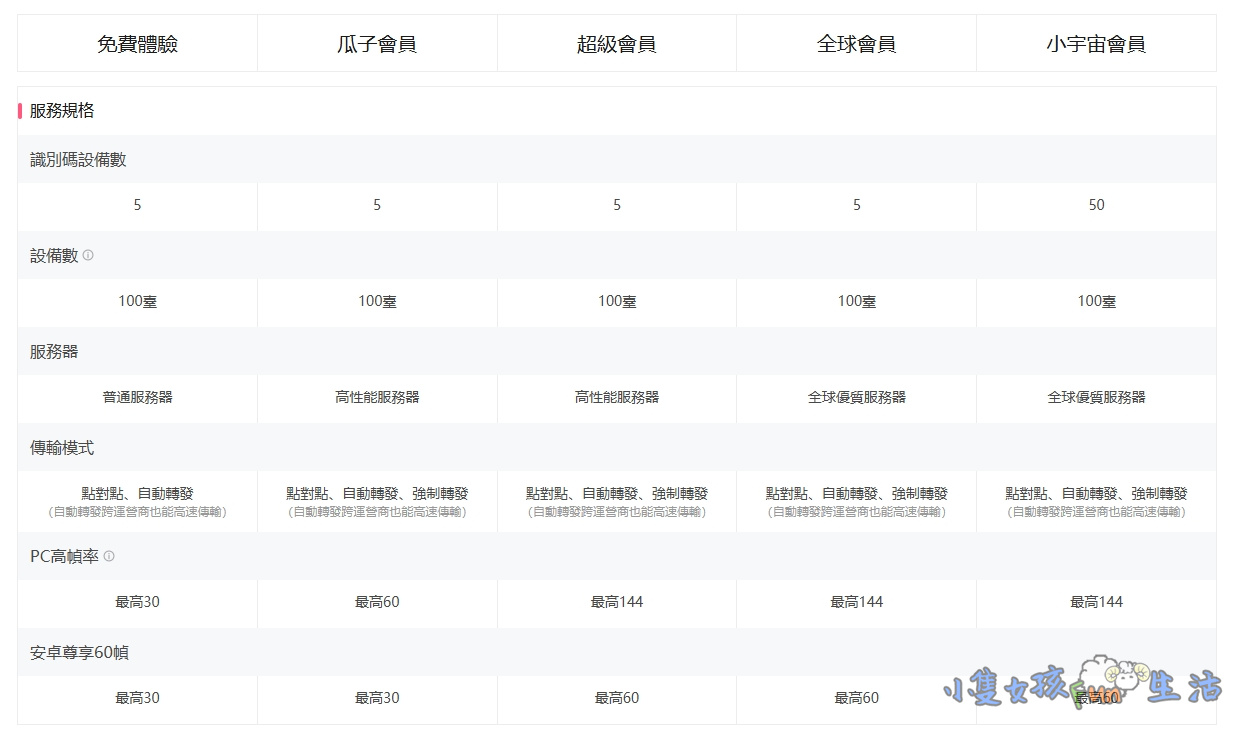Click the 小隻女孩 生活 watermark logo

1082,688
